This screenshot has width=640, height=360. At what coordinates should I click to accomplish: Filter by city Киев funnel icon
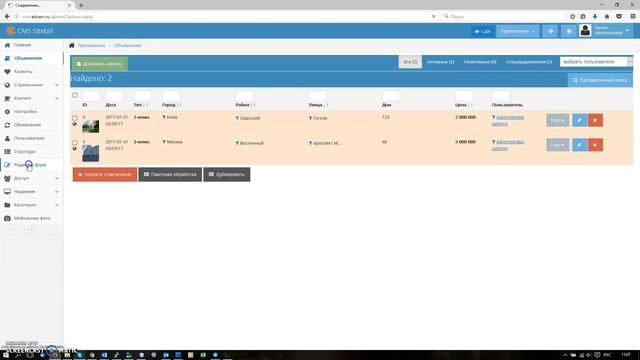(164, 118)
